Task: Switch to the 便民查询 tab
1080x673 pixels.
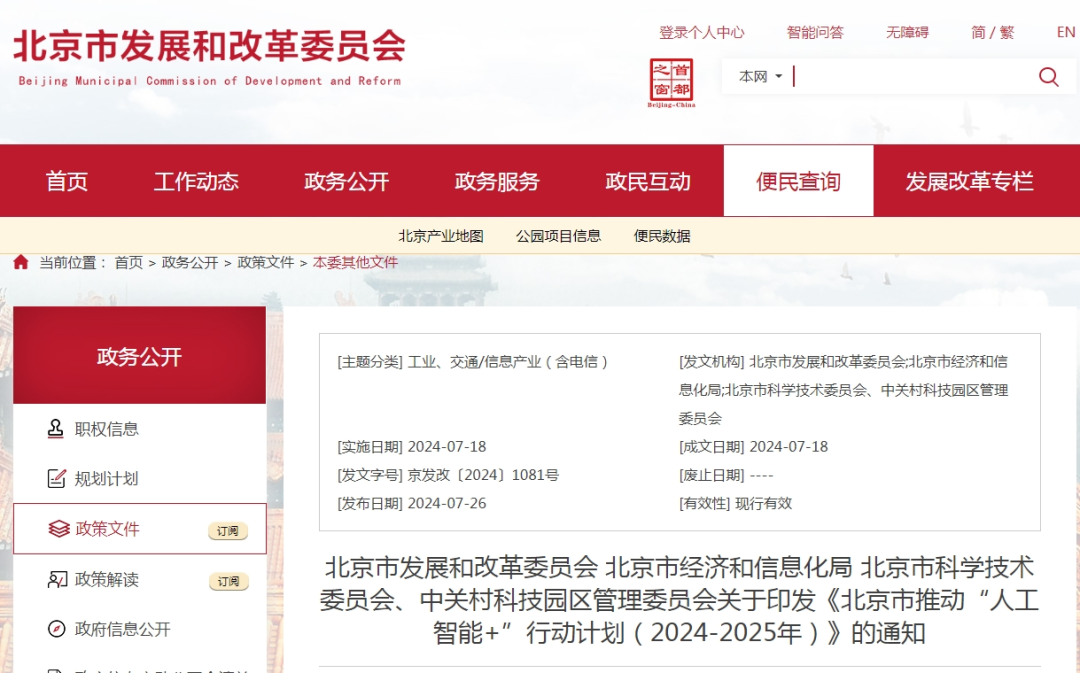Action: click(798, 181)
